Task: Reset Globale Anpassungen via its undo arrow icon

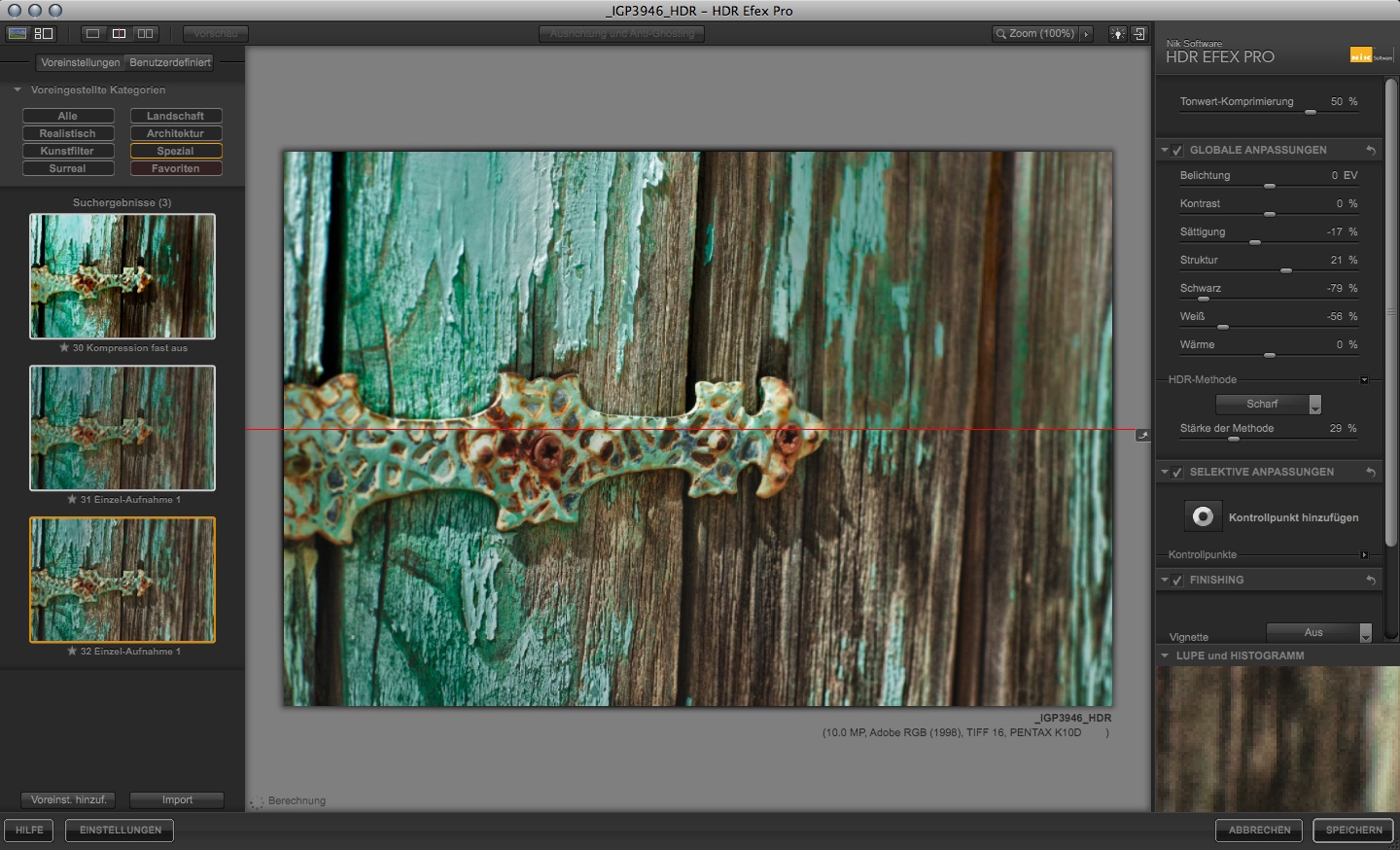Action: point(1372,150)
